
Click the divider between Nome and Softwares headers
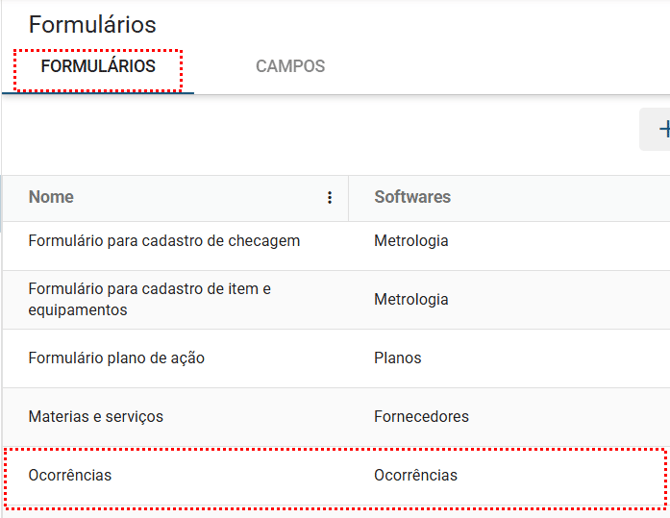(x=348, y=198)
